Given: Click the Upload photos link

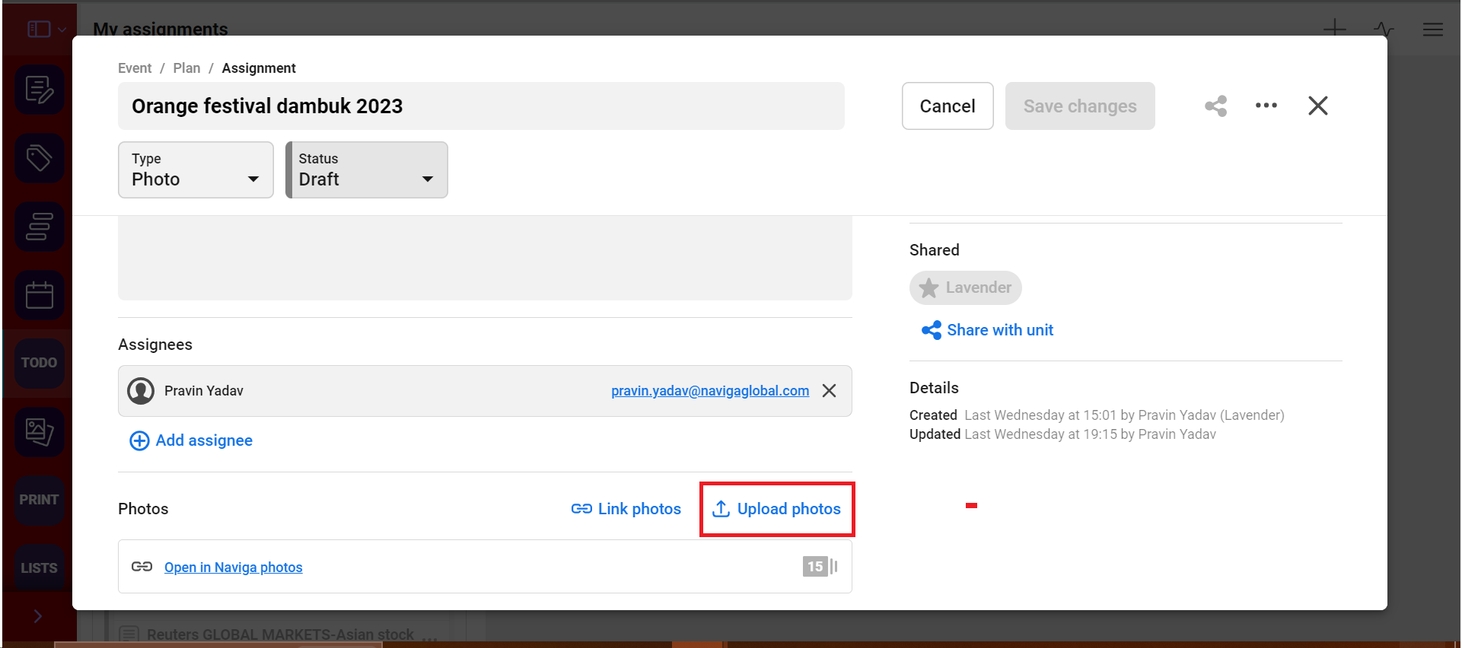Looking at the screenshot, I should 777,509.
